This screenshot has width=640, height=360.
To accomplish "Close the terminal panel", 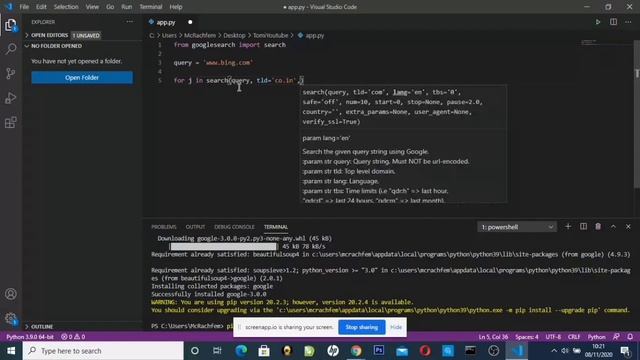I will (x=628, y=227).
